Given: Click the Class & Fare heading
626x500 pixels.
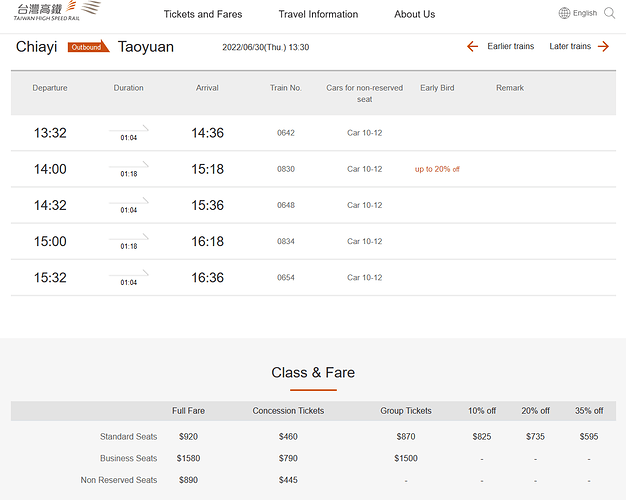Looking at the screenshot, I should 313,373.
